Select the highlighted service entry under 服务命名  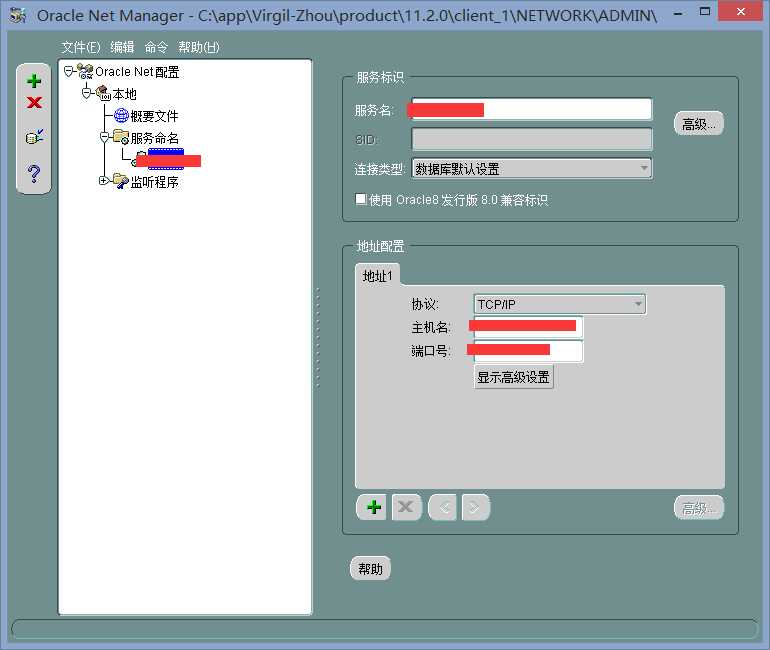[166, 160]
